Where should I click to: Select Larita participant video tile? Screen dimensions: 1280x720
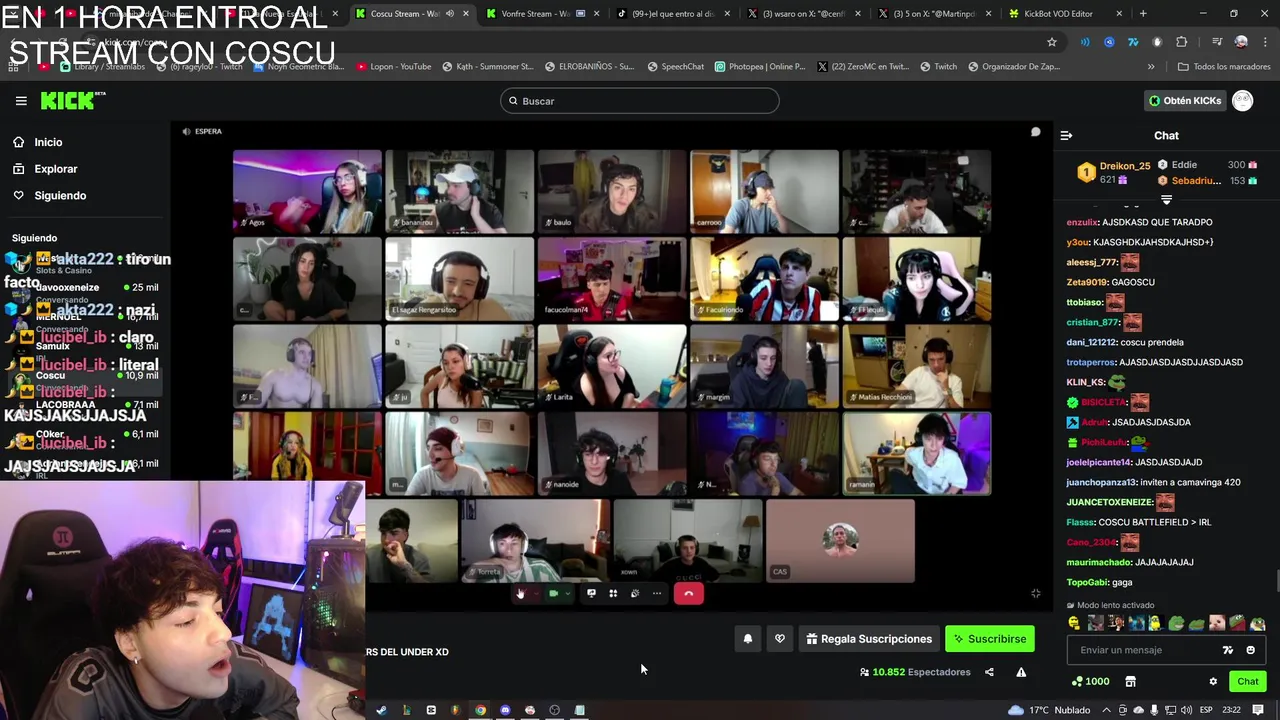tap(612, 366)
